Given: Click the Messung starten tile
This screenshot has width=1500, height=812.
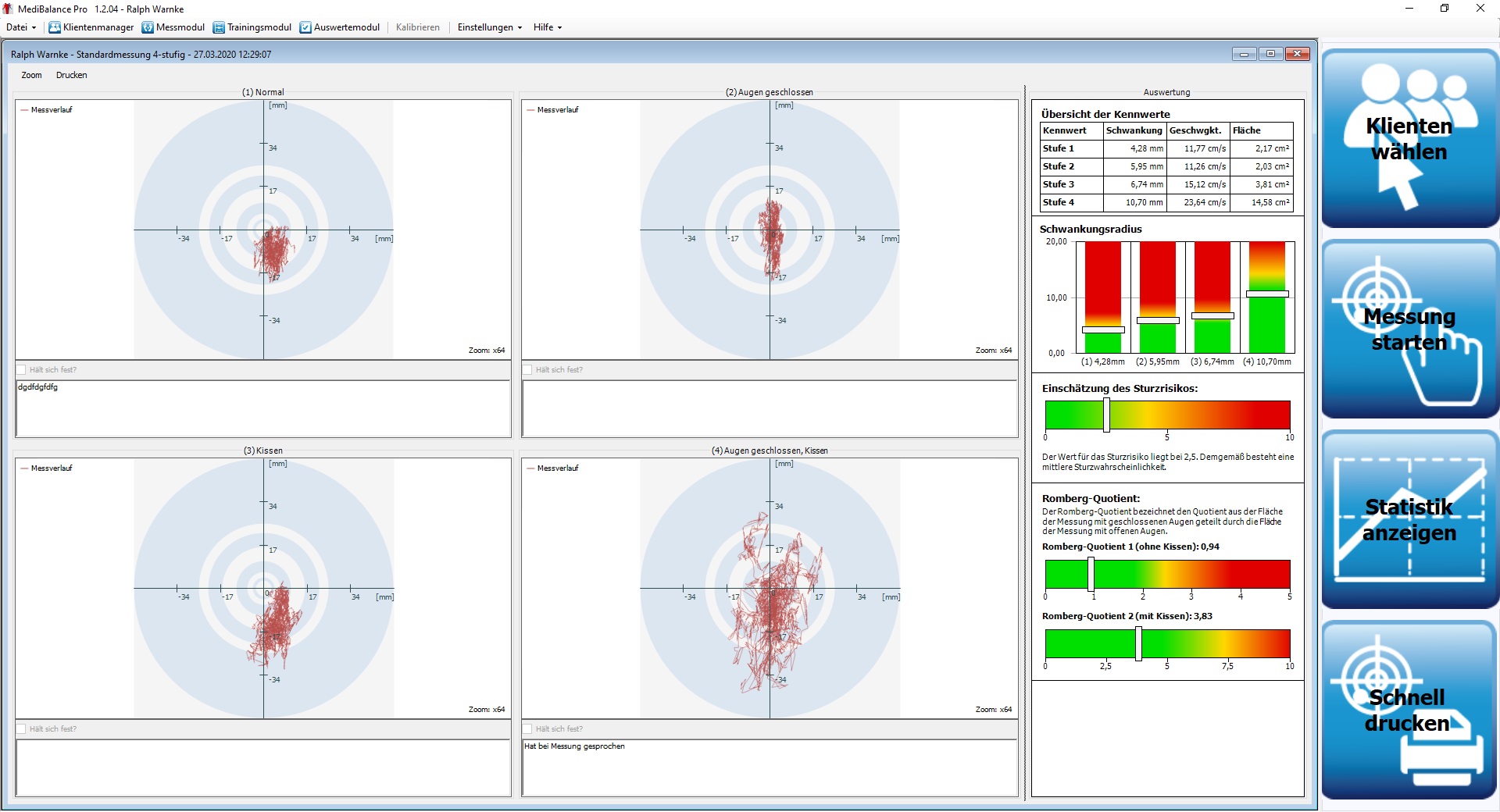Looking at the screenshot, I should [x=1409, y=329].
